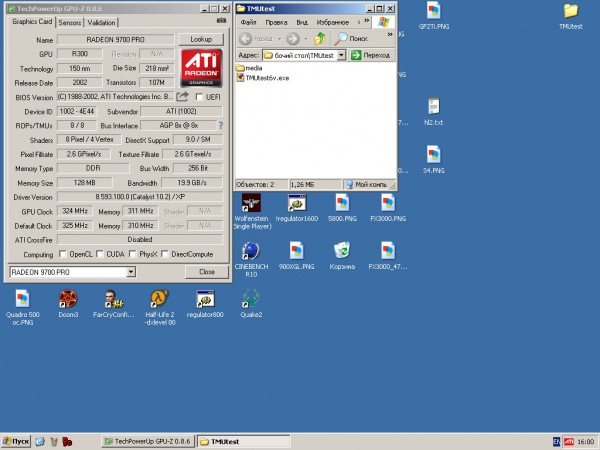Open the Вид menu
This screenshot has width=600, height=450.
pyautogui.click(x=302, y=22)
